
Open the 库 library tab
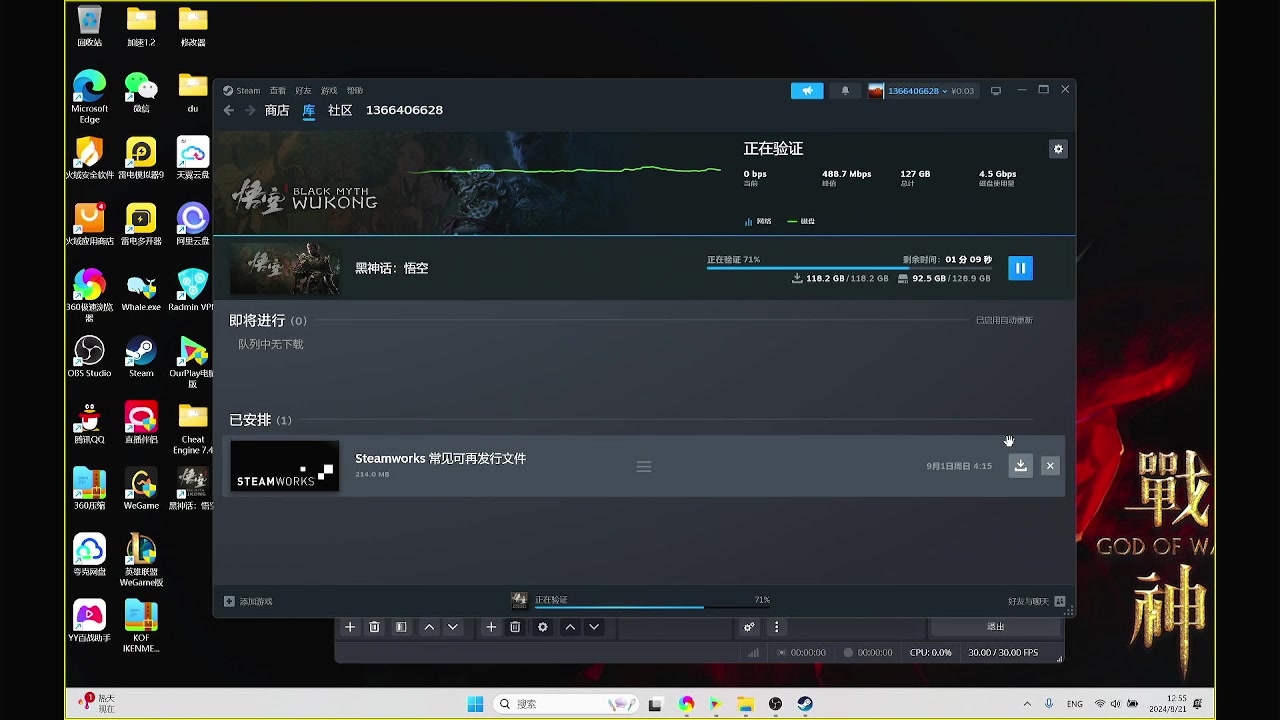(x=309, y=110)
